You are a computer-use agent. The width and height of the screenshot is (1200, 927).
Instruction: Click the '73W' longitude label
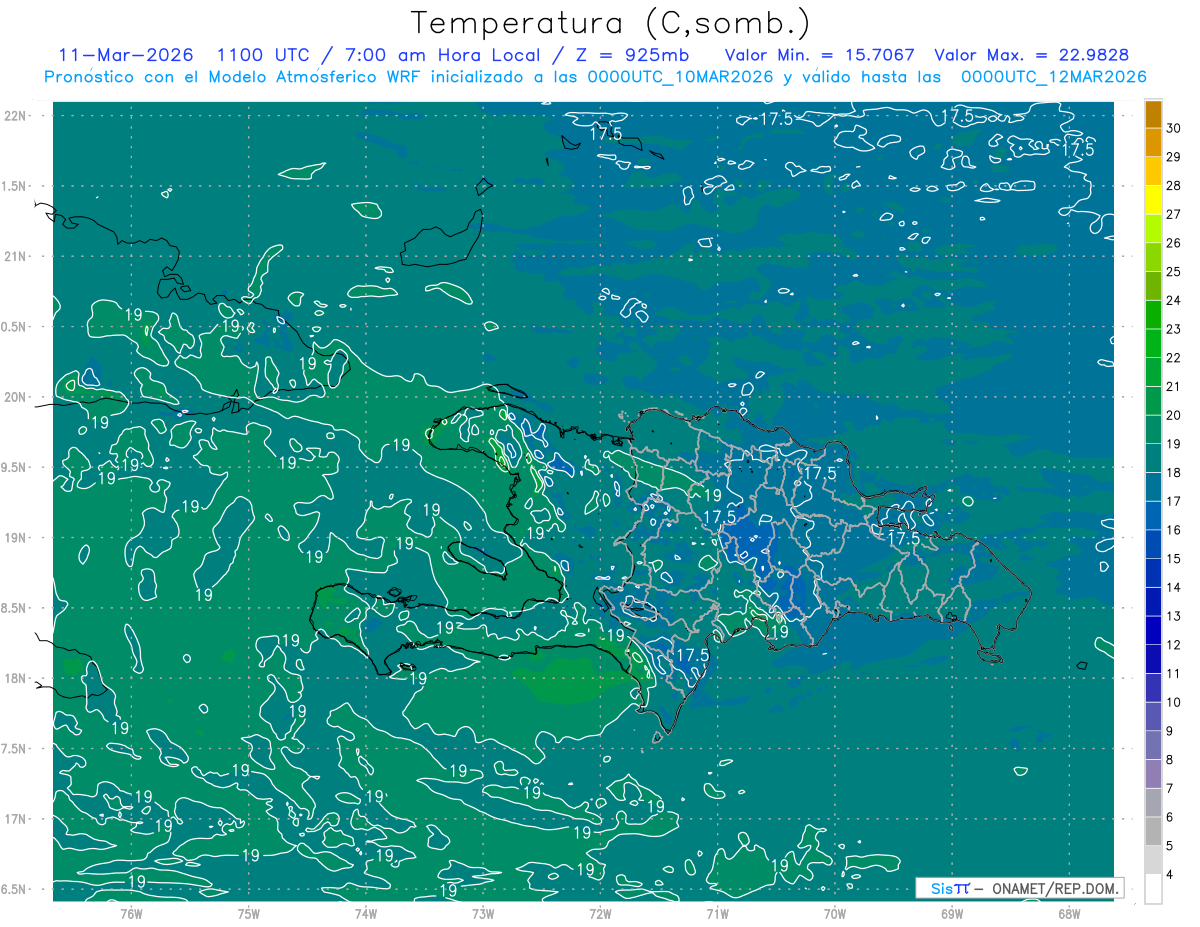click(483, 913)
